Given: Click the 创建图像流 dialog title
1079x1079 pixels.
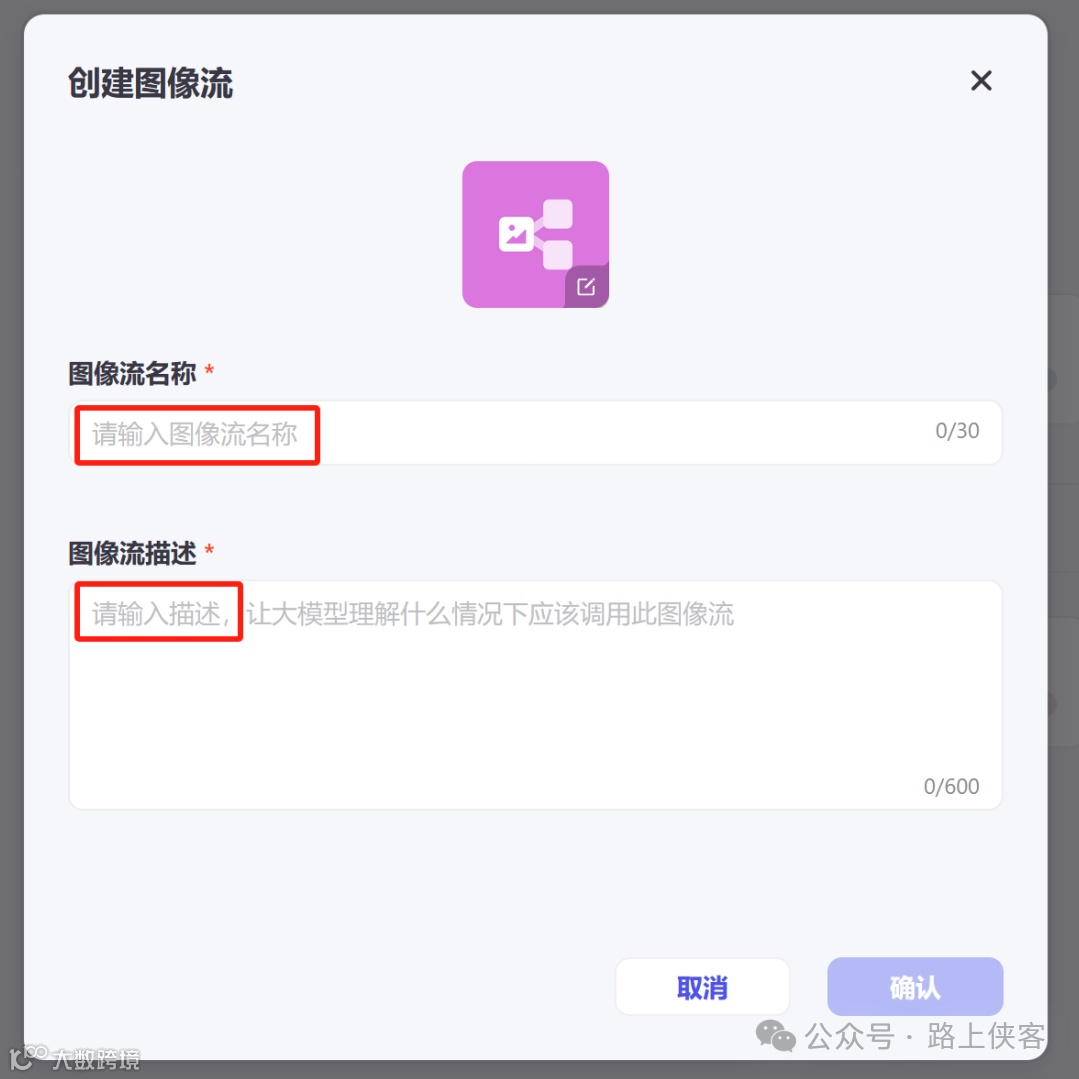Looking at the screenshot, I should coord(150,83).
